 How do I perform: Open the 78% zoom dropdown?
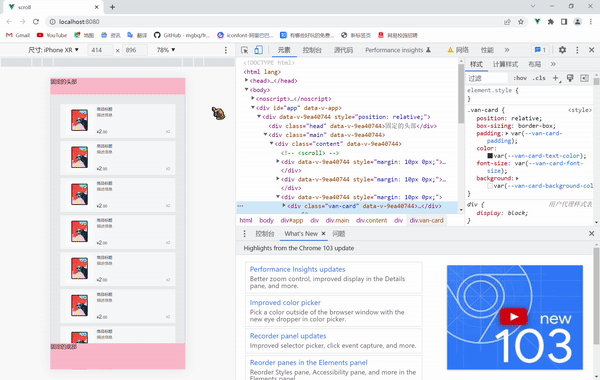click(x=166, y=50)
